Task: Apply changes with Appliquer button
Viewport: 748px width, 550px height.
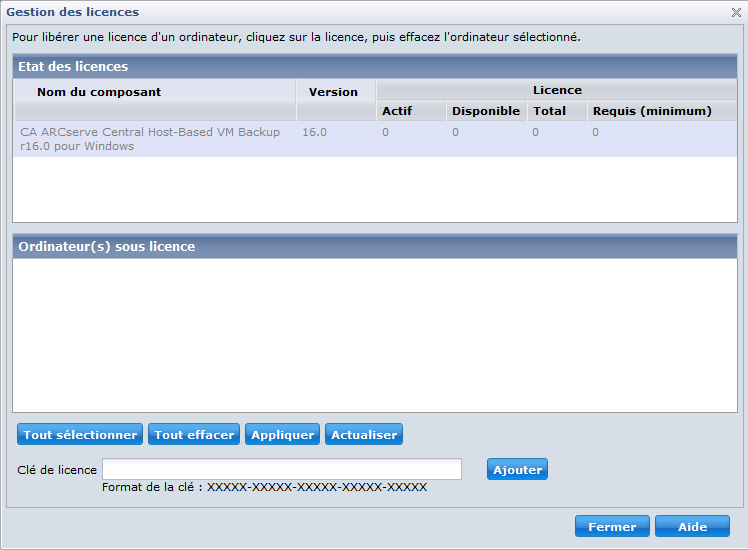Action: [x=282, y=435]
